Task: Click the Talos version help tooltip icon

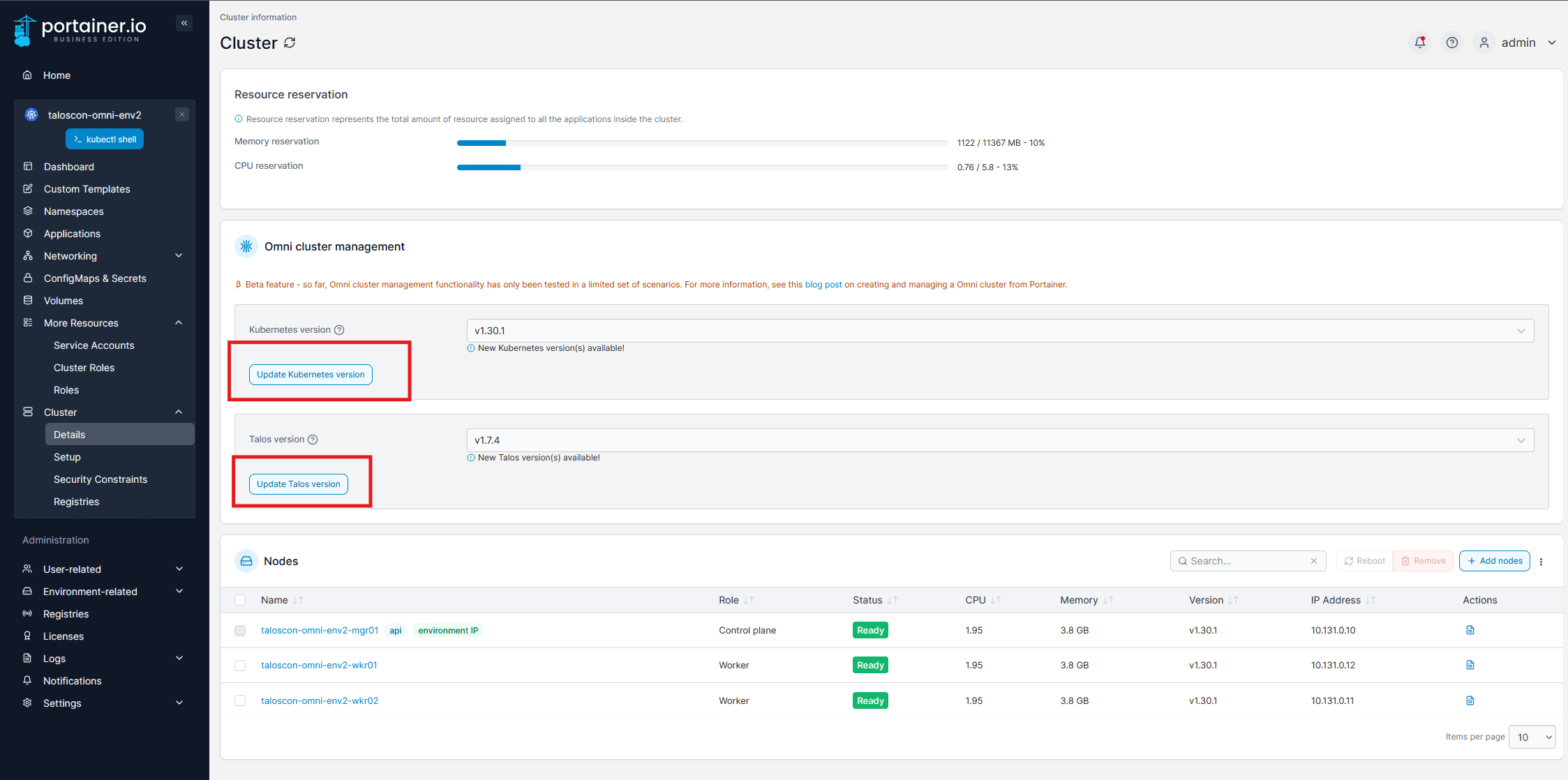Action: point(313,440)
